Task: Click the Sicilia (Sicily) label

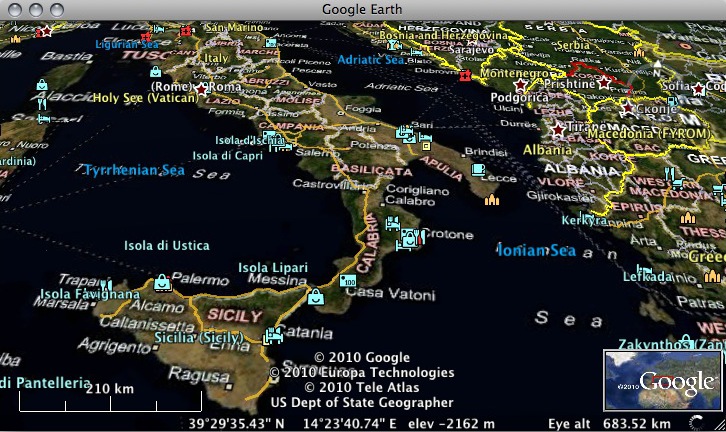Action: click(199, 338)
